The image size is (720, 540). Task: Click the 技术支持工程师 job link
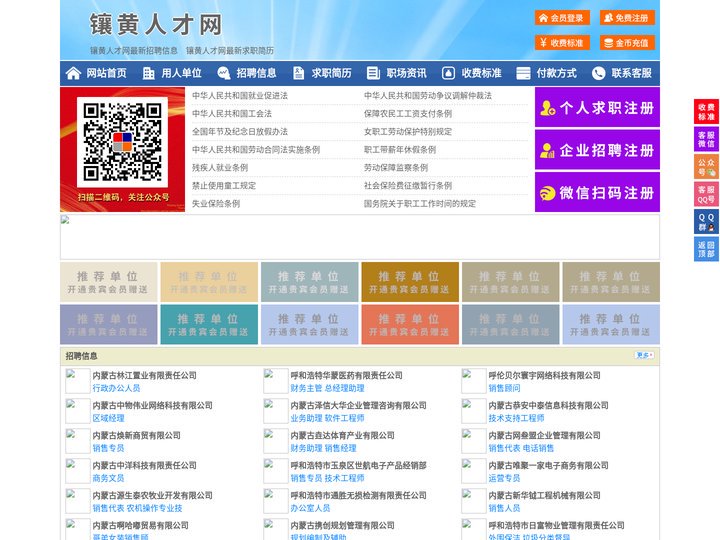coord(516,418)
